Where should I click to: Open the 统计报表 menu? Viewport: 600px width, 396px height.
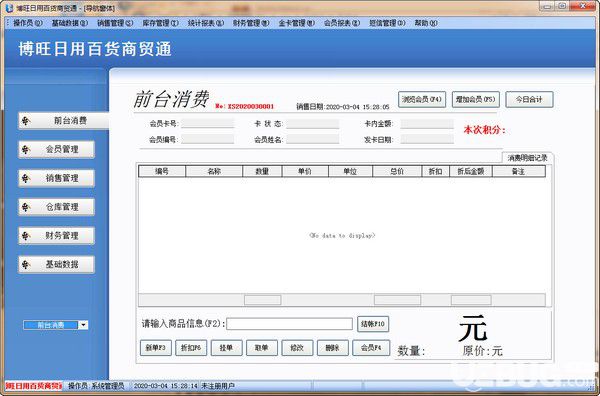(x=205, y=23)
